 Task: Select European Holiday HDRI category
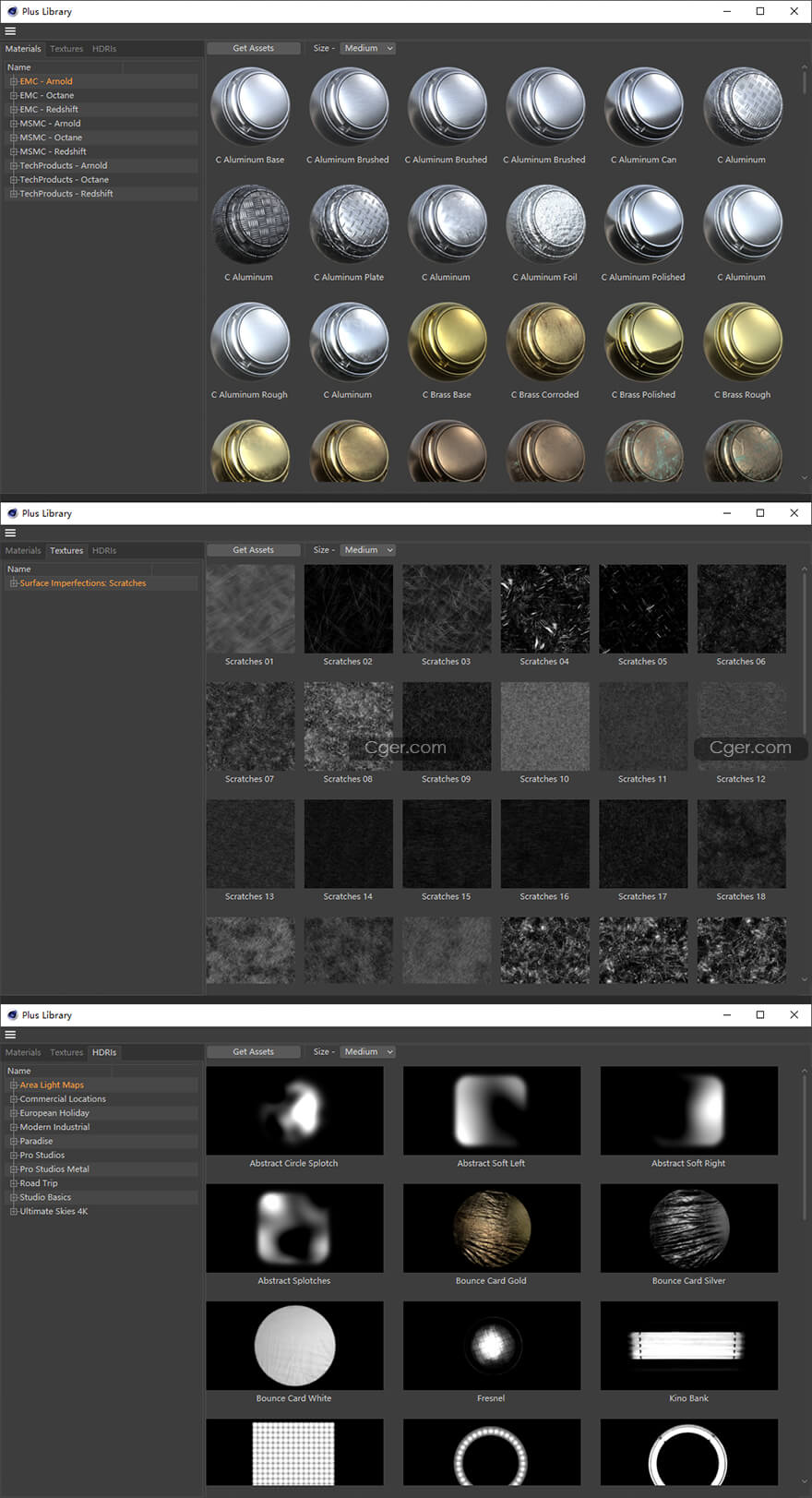click(x=54, y=1113)
